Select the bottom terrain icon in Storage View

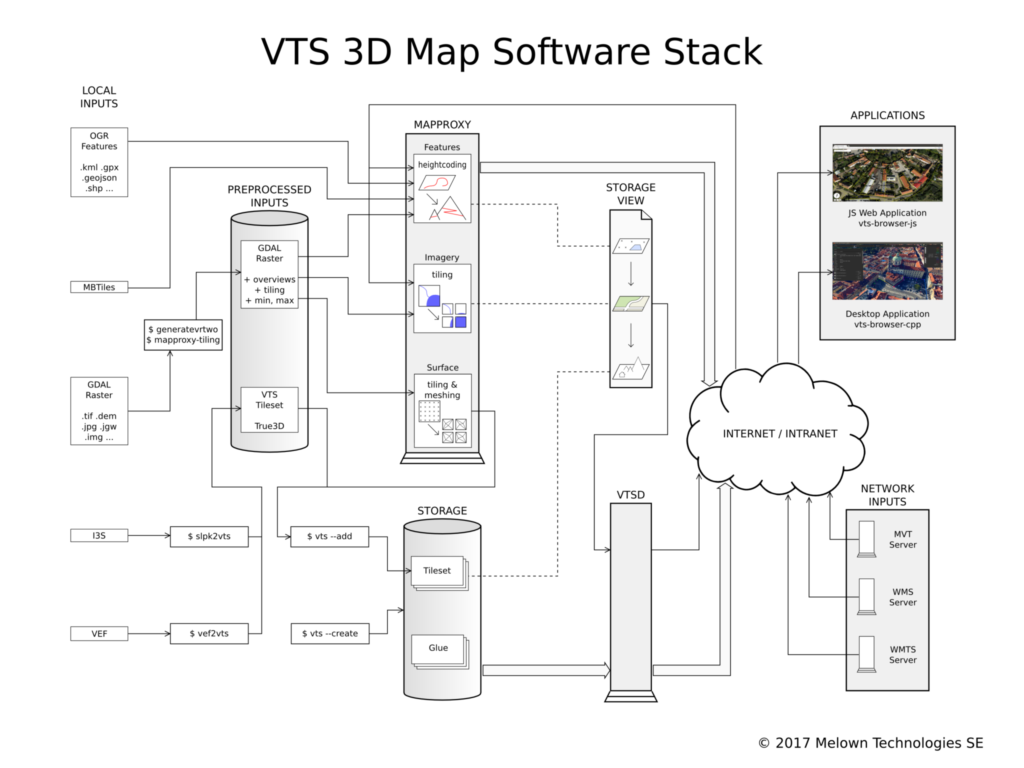[x=631, y=368]
